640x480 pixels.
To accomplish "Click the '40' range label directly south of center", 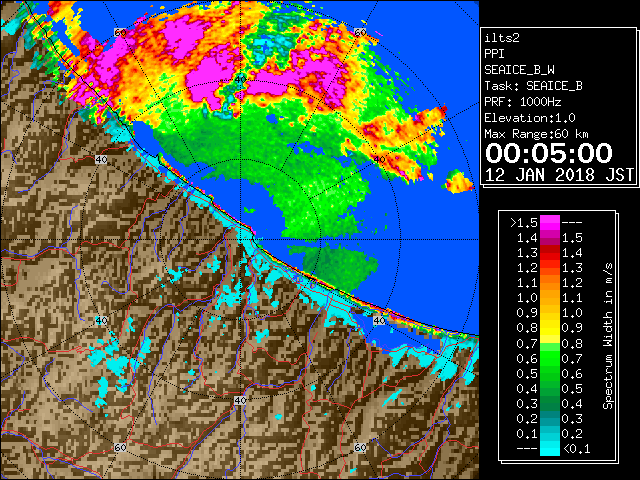I will pyautogui.click(x=240, y=400).
